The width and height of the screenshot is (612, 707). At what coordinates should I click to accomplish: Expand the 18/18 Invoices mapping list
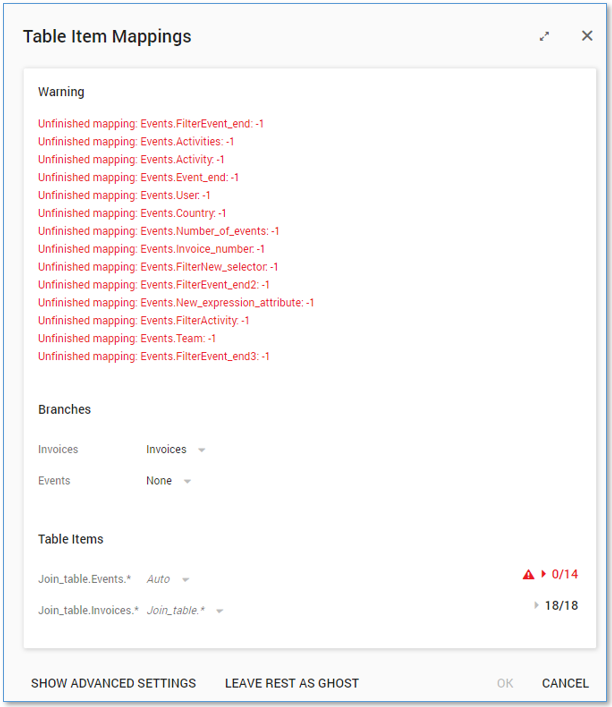coord(537,606)
